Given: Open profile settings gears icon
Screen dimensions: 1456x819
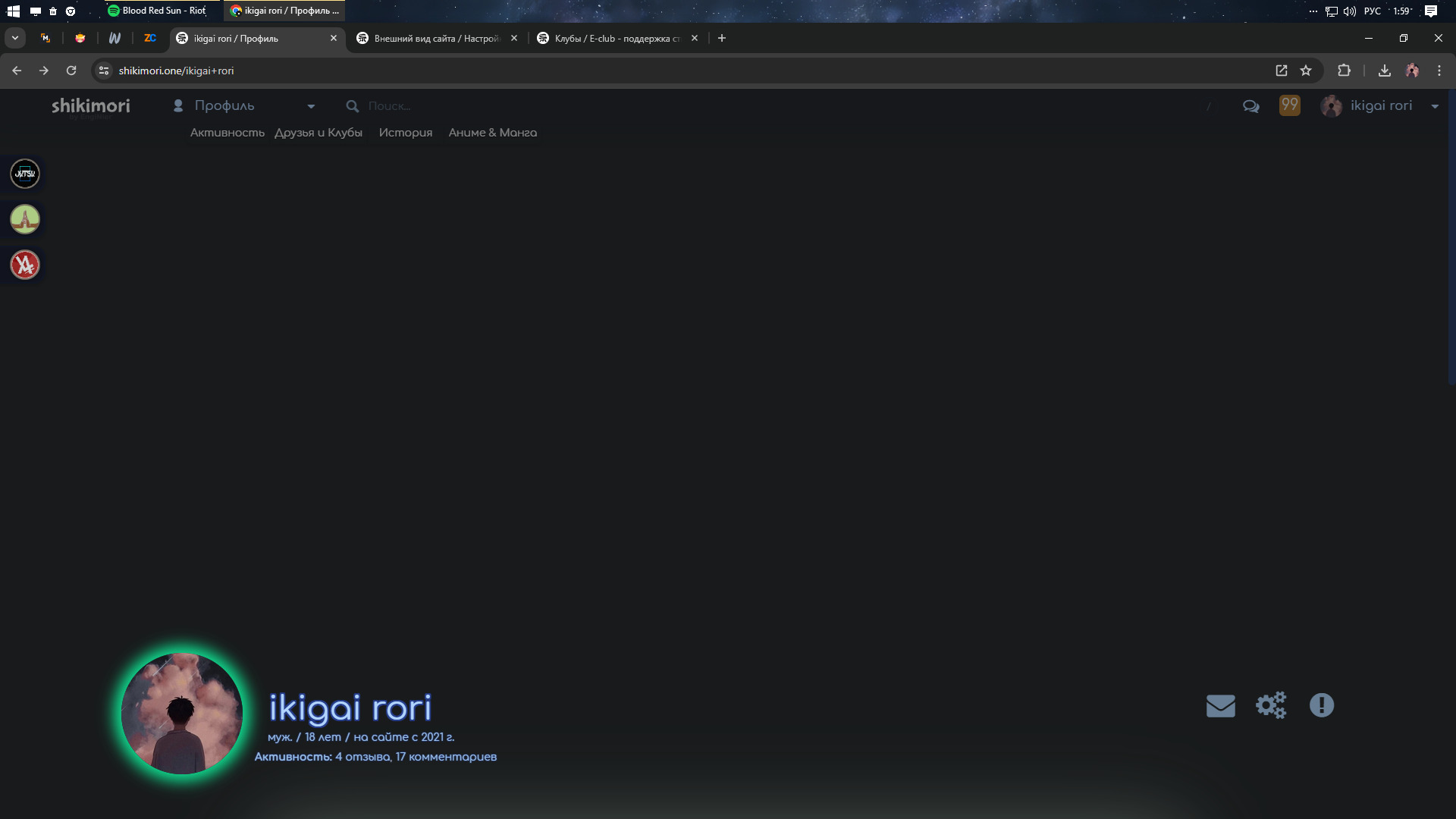Looking at the screenshot, I should pos(1271,705).
